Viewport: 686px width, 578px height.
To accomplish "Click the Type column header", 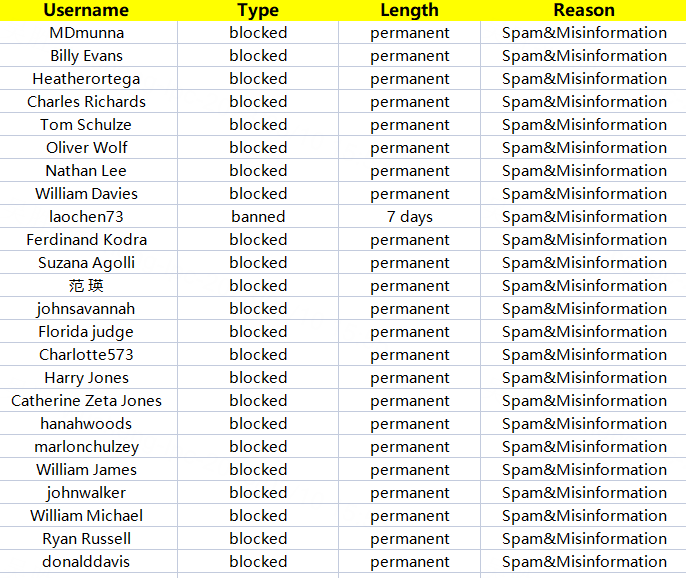I will click(258, 10).
